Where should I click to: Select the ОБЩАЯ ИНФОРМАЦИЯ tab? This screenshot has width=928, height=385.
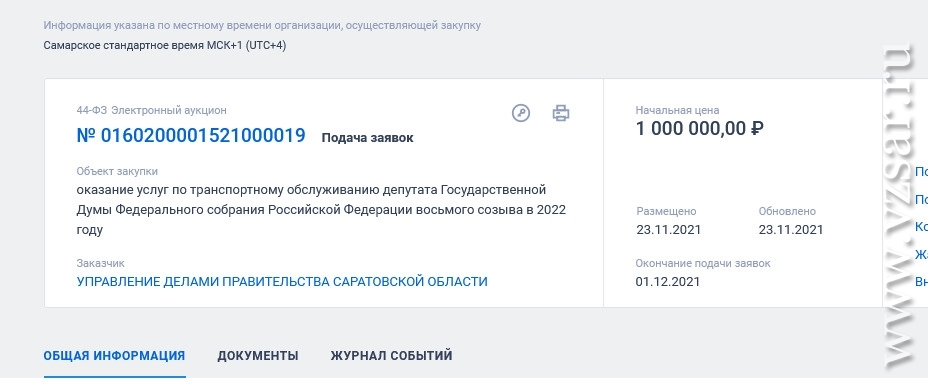click(114, 356)
